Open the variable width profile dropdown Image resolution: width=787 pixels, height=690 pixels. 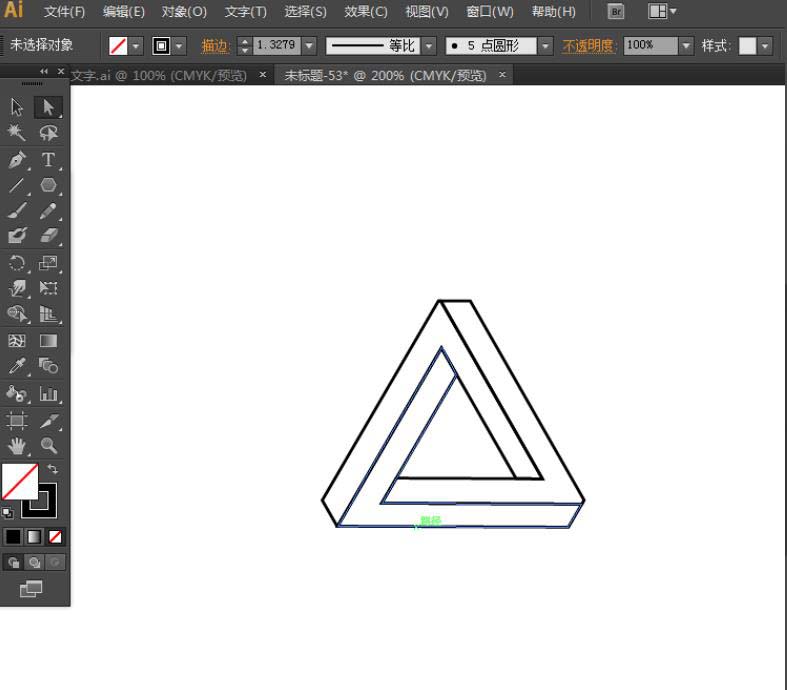429,46
